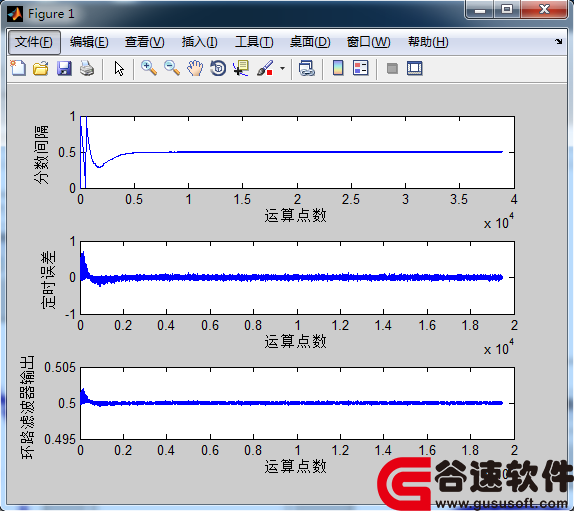Viewport: 574px width, 511px height.
Task: Choose the Brush data tool
Action: (265, 68)
